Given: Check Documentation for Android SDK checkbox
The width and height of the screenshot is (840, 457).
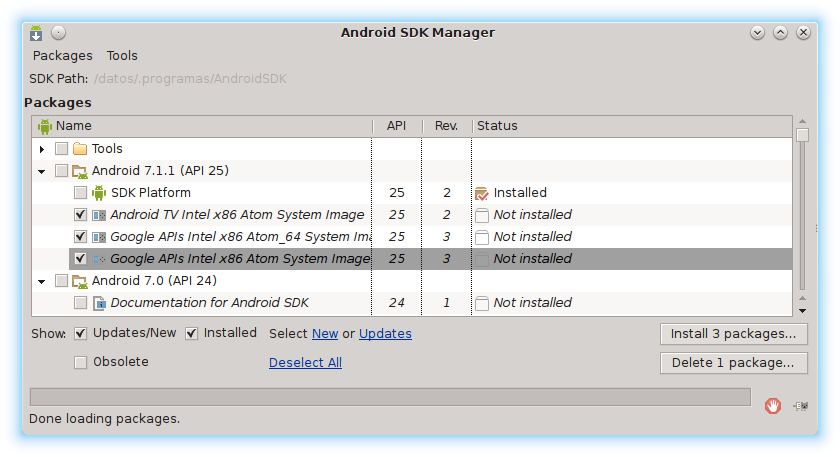Looking at the screenshot, I should [x=80, y=303].
